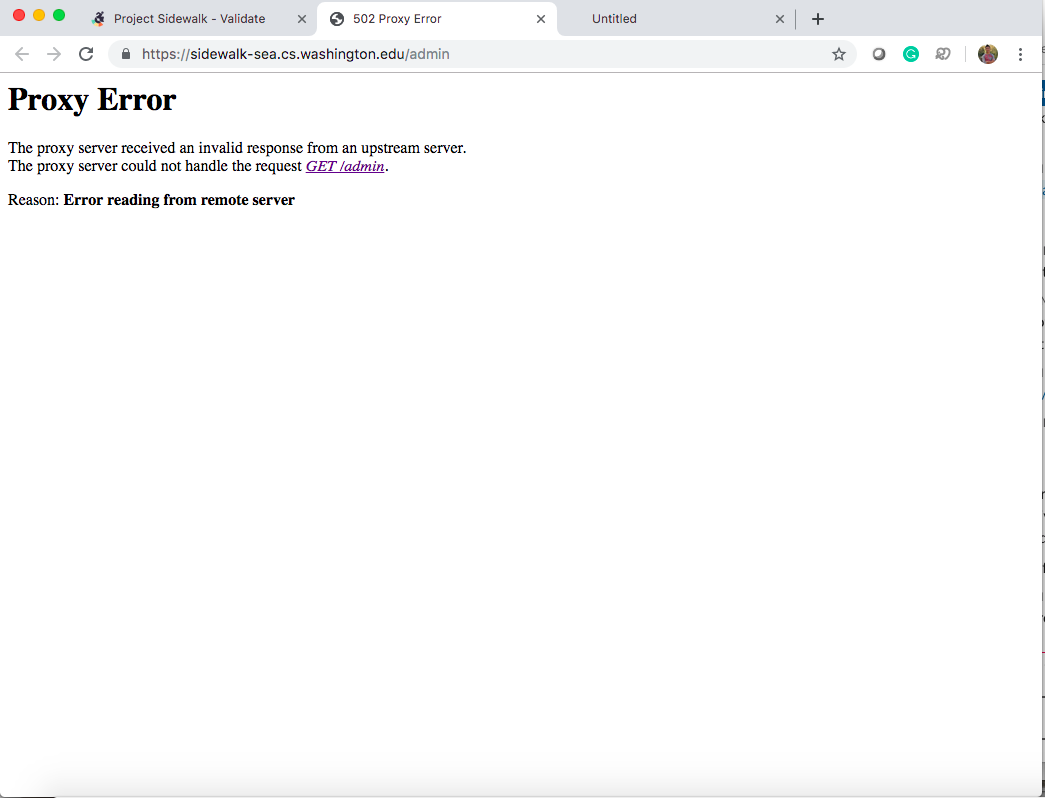
Task: Click the browser forward arrow
Action: 54,54
